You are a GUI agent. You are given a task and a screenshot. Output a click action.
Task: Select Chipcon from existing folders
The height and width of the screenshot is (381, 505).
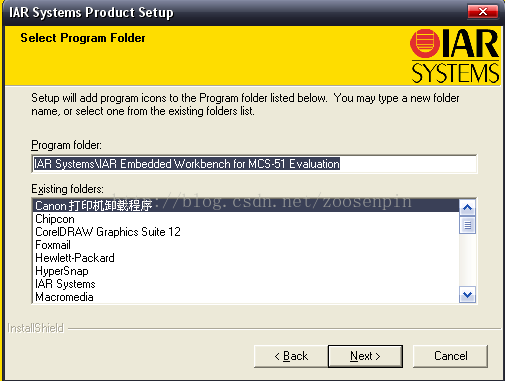click(x=246, y=219)
